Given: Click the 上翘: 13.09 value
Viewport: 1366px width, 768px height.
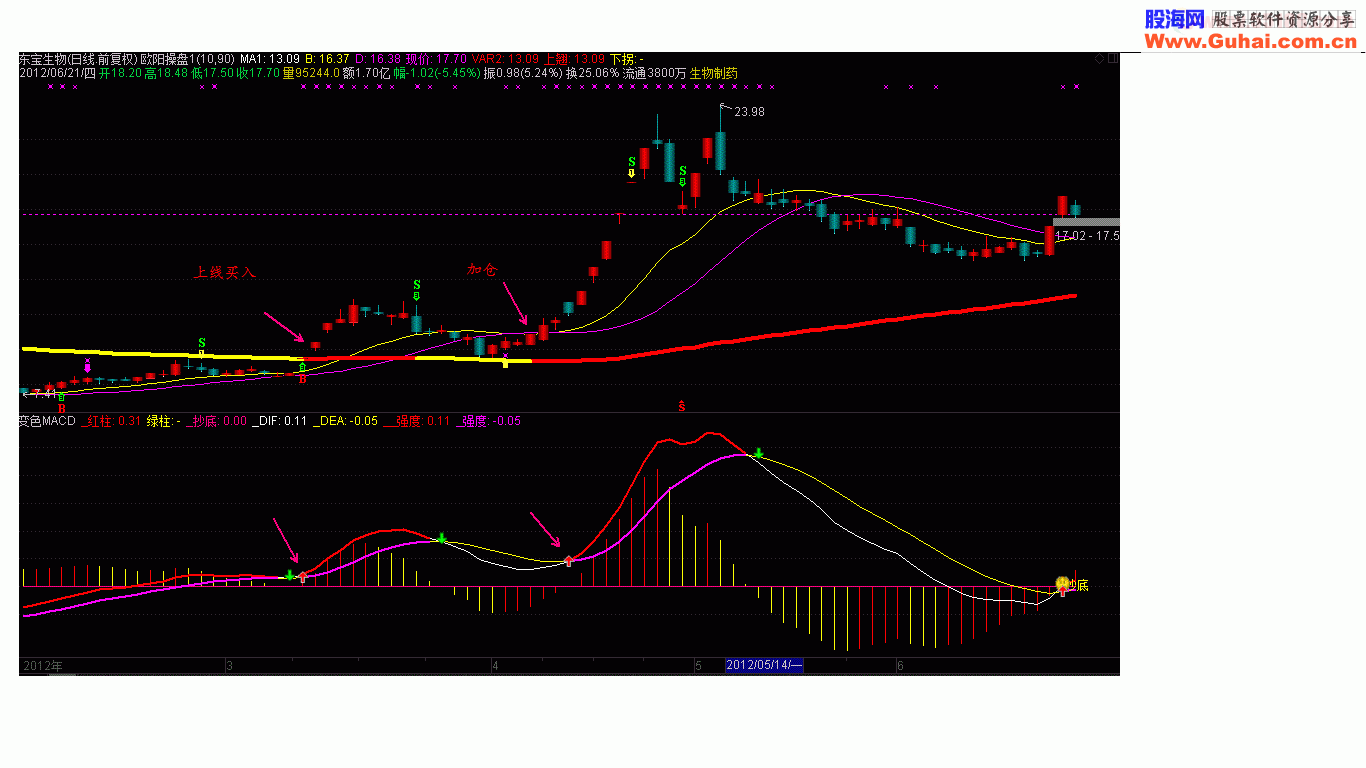Looking at the screenshot, I should (574, 59).
